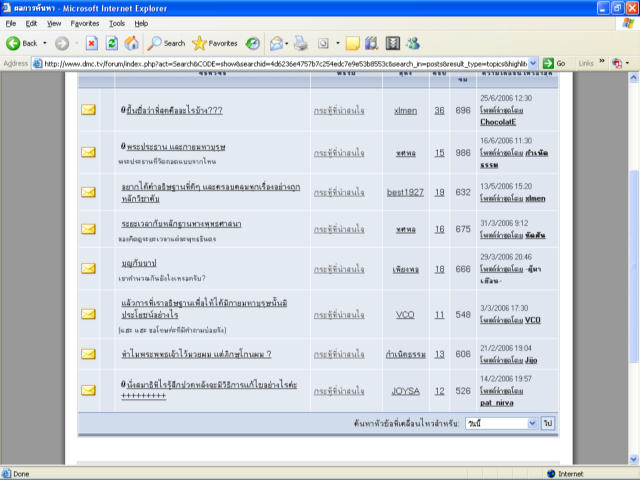Expand the address bar URL dropdown
The height and width of the screenshot is (480, 640).
pos(532,63)
